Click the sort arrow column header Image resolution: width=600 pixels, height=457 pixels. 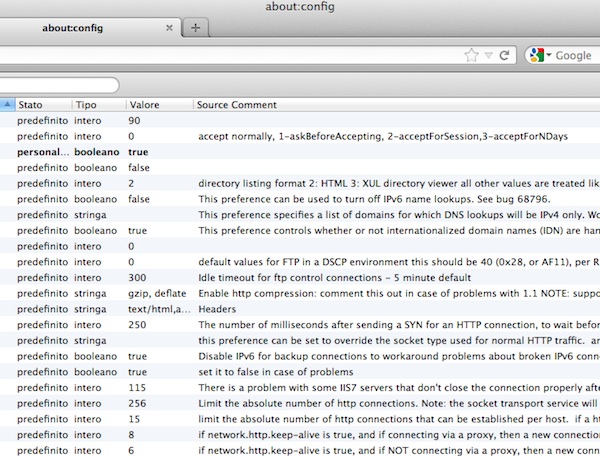coord(7,104)
